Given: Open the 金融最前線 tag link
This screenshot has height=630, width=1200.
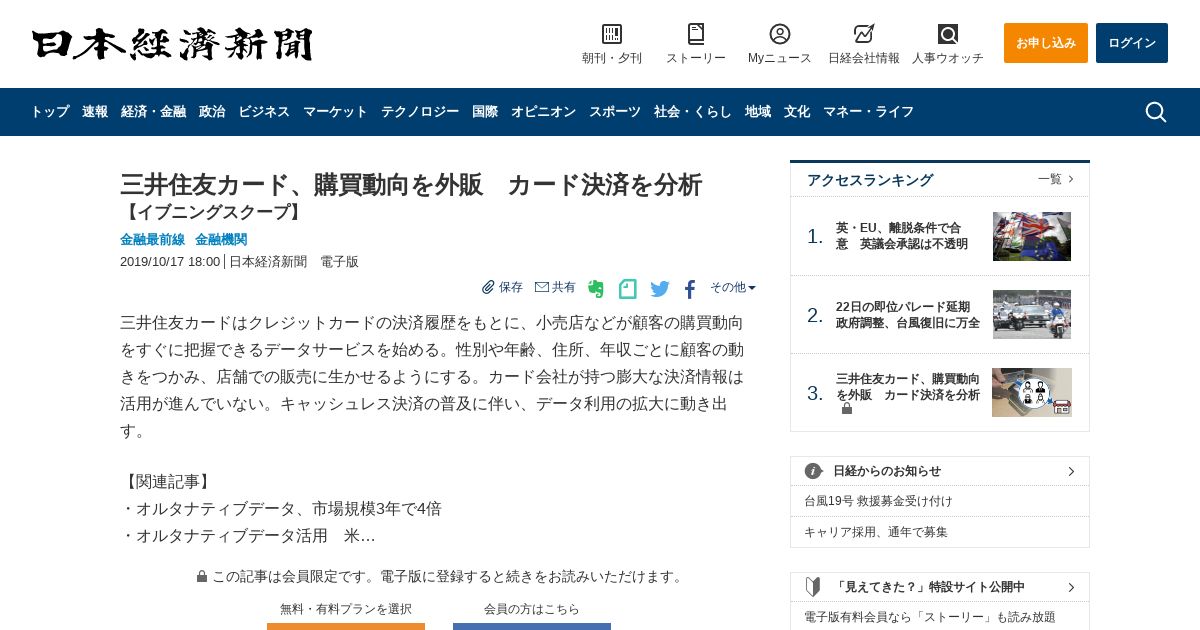Looking at the screenshot, I should (x=152, y=240).
